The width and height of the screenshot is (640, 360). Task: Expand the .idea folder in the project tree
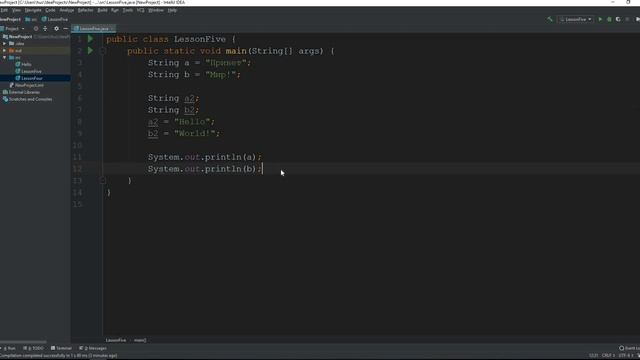(4, 44)
